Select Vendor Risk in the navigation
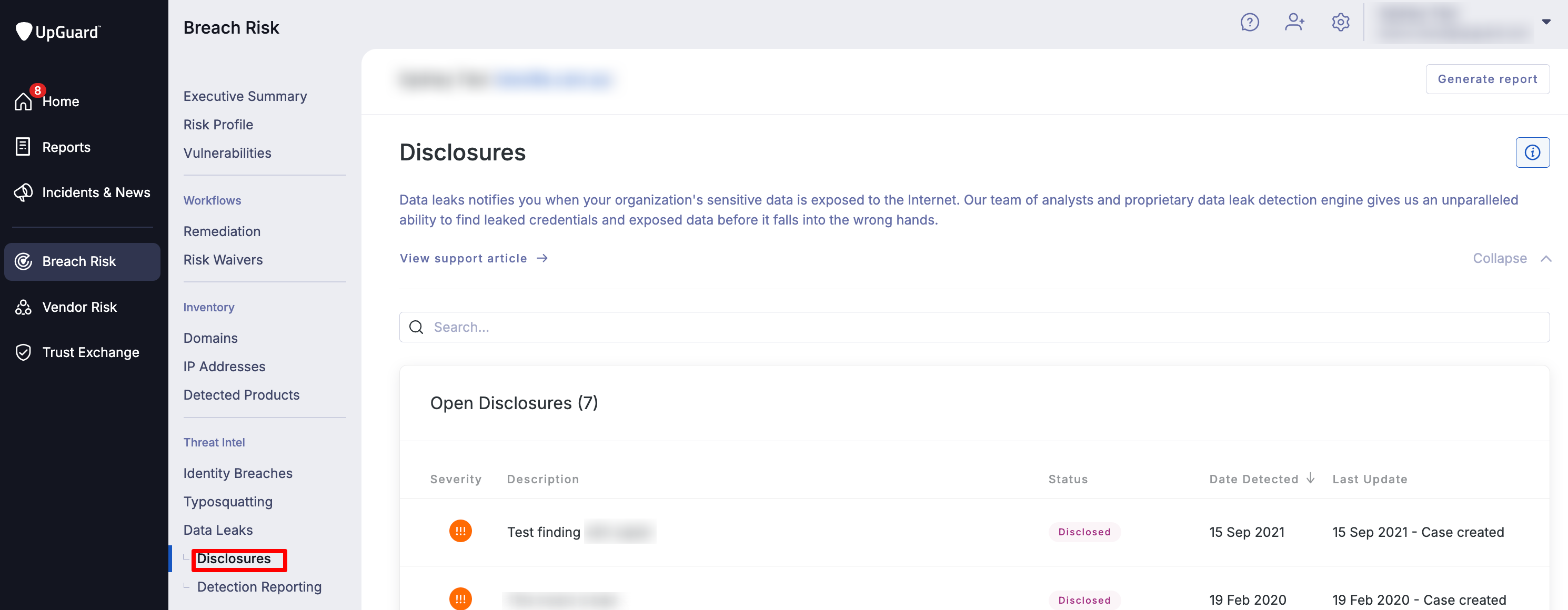 tap(79, 307)
